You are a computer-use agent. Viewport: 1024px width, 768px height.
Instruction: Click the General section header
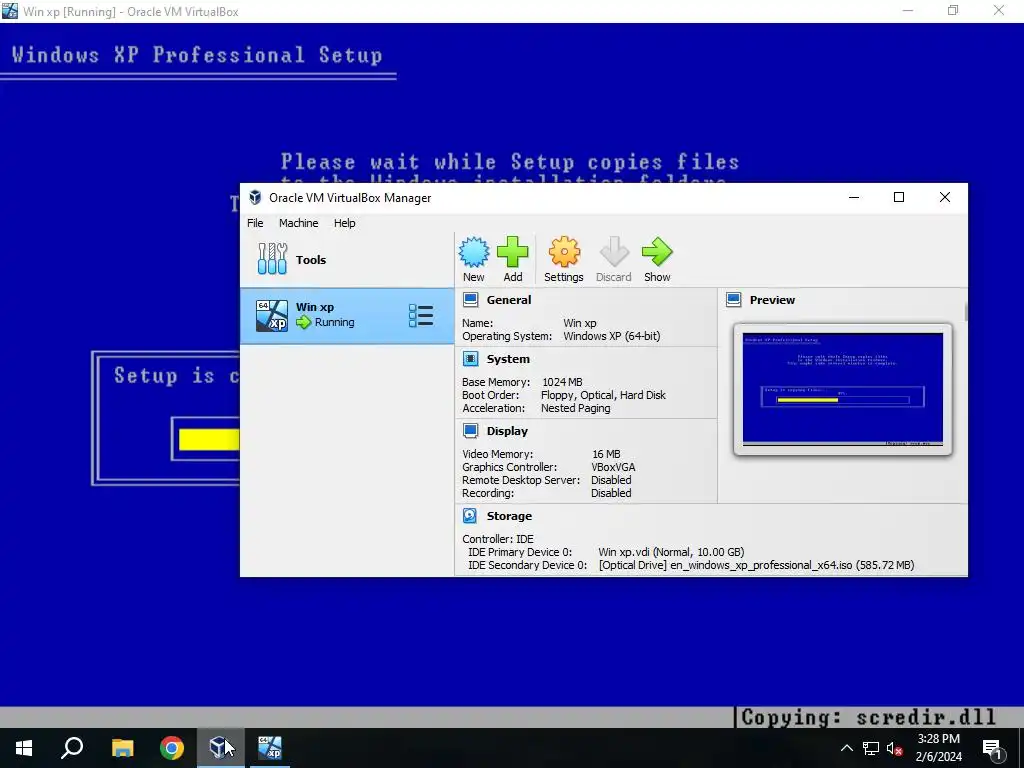point(509,300)
